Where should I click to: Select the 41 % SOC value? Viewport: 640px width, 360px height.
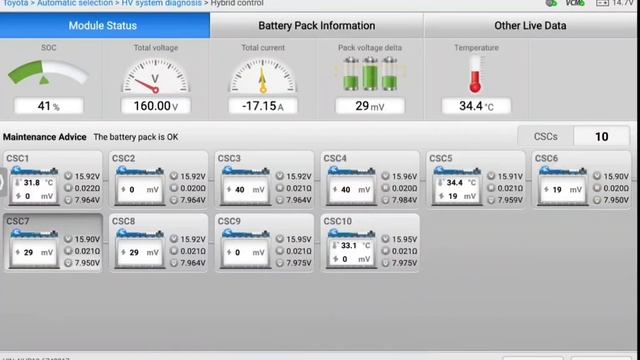(49, 106)
